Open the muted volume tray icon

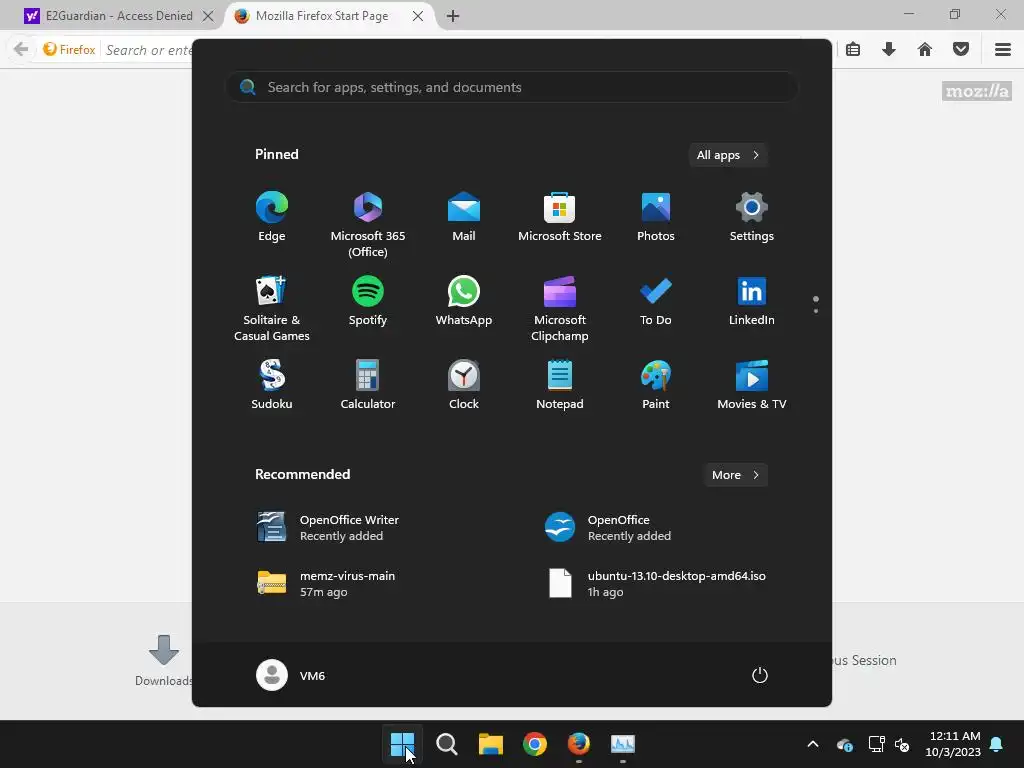(903, 744)
